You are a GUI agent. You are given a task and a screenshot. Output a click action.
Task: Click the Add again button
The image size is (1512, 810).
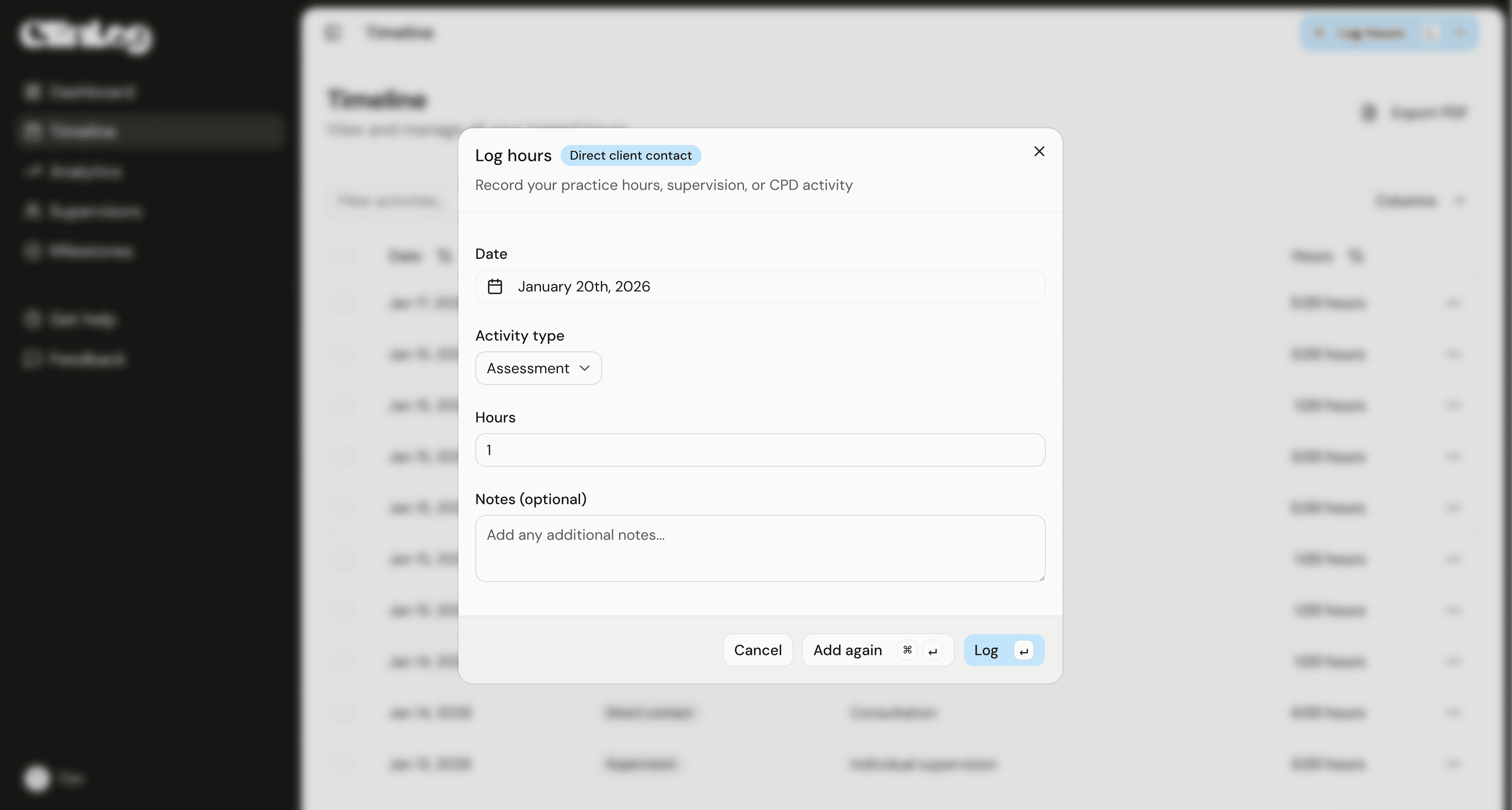[x=847, y=650]
